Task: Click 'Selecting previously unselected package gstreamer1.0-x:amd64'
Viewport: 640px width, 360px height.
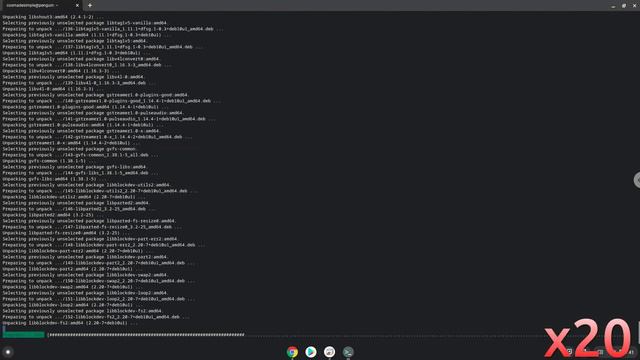Action: [x=81, y=131]
